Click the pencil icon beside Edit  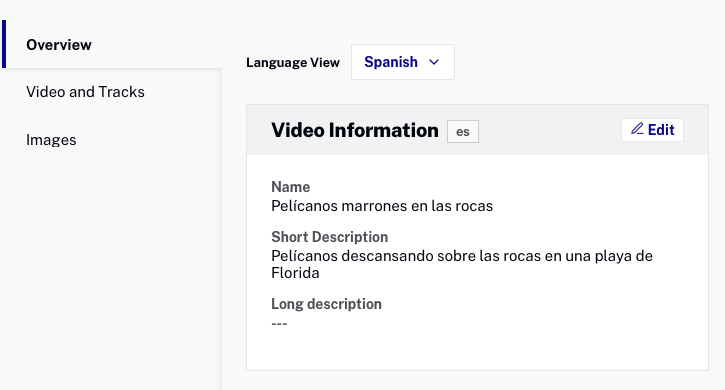(637, 129)
